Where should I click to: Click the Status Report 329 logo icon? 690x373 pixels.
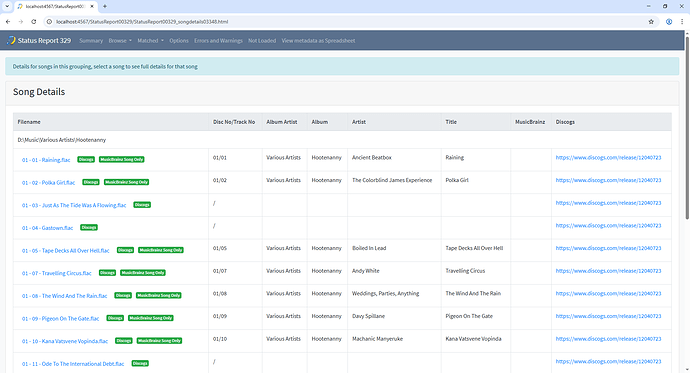coord(11,40)
